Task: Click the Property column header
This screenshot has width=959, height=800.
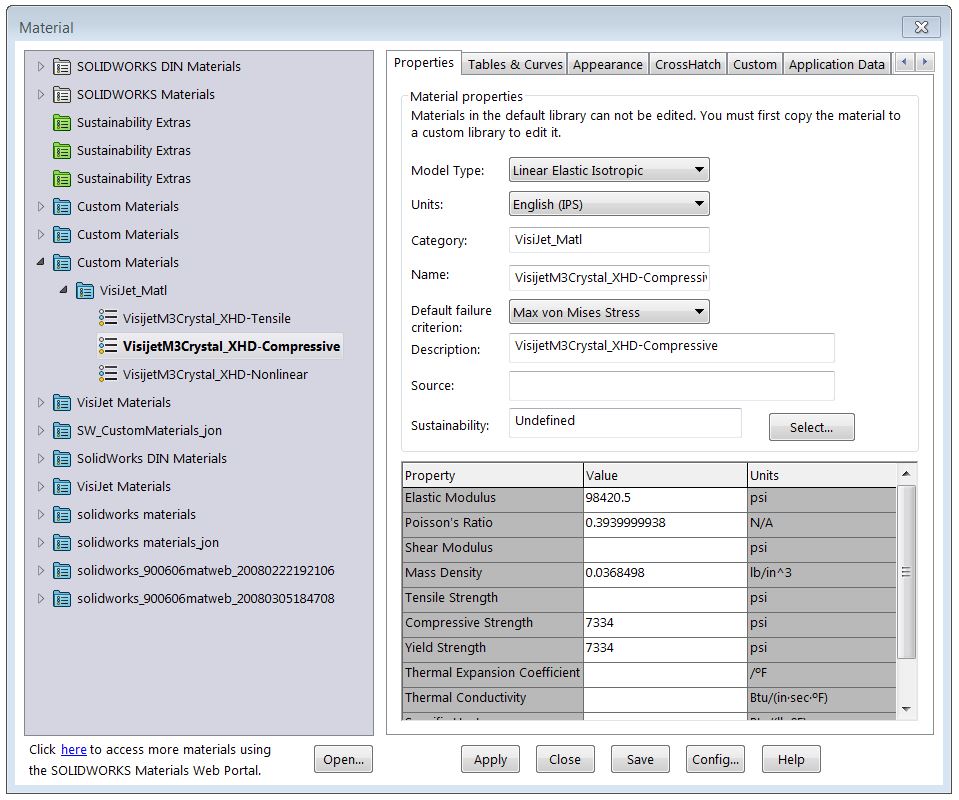Action: (x=493, y=475)
